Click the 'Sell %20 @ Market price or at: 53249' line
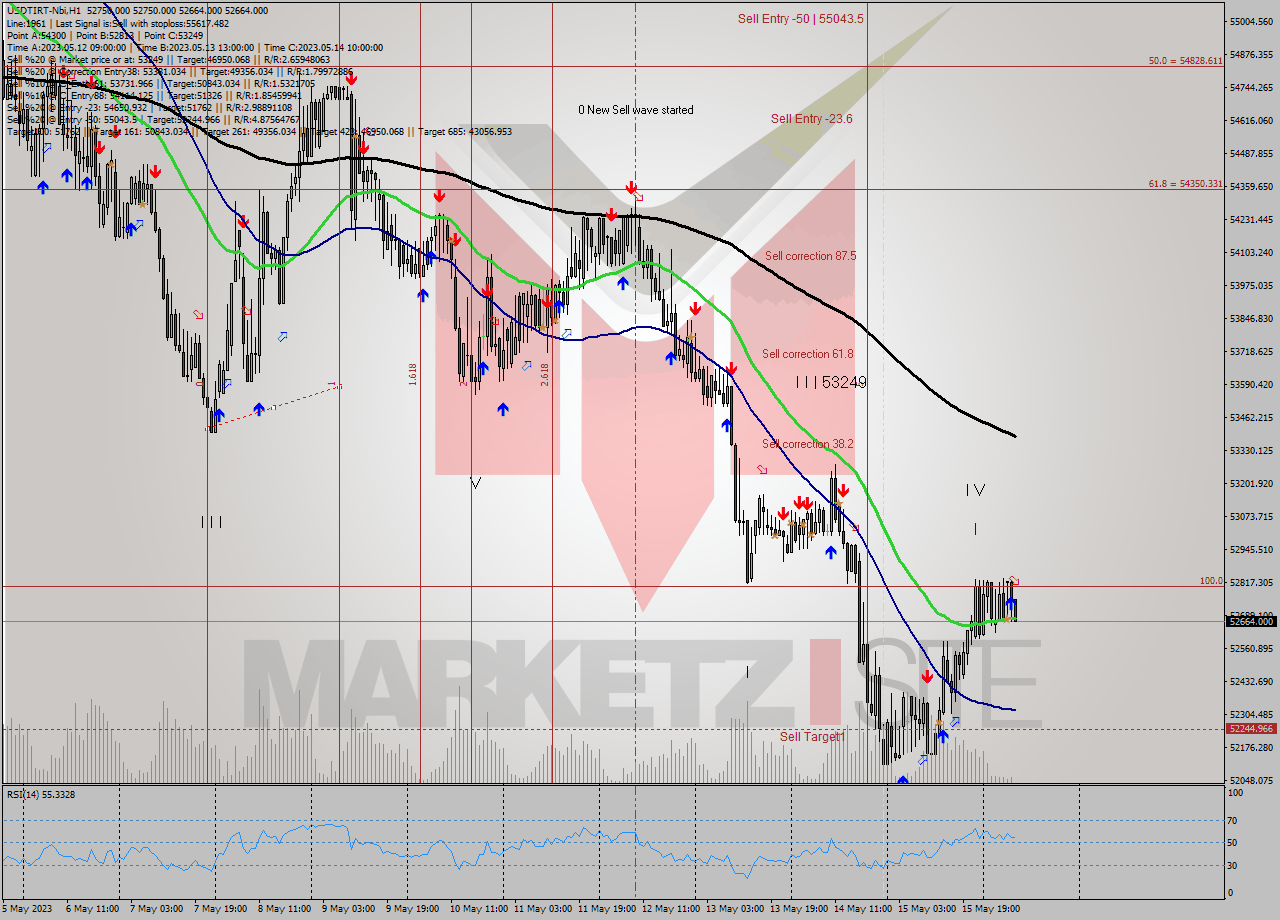 pos(89,59)
